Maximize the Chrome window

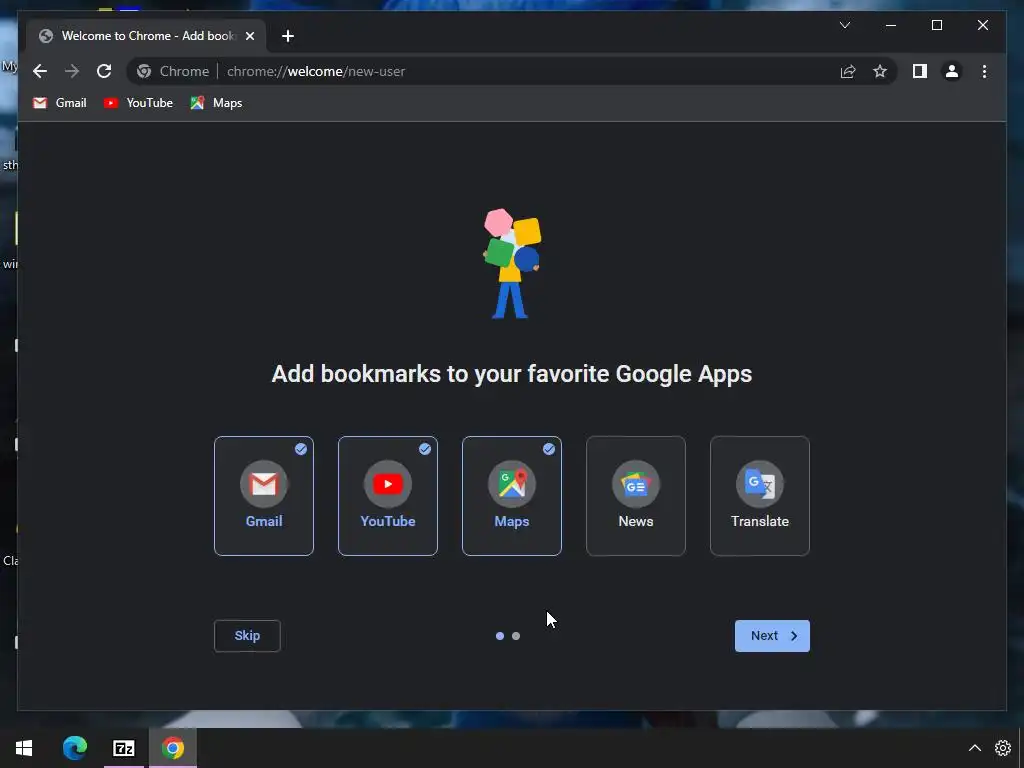pyautogui.click(x=936, y=25)
